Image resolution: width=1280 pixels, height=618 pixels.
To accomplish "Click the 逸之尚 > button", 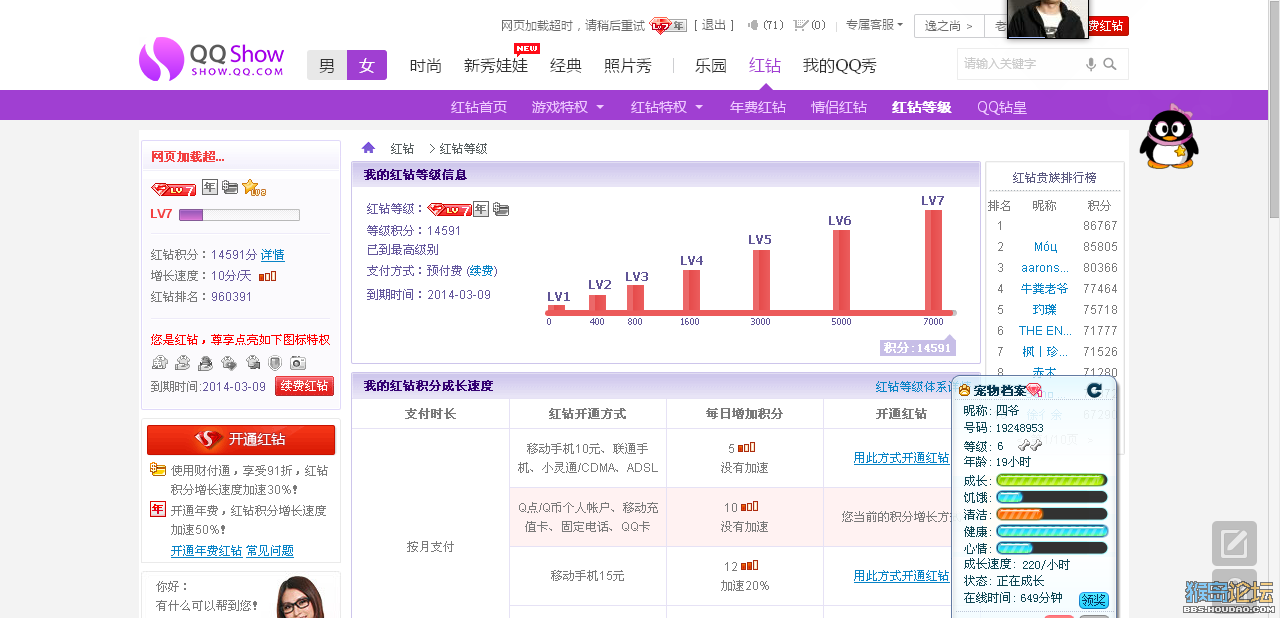I will coord(949,26).
